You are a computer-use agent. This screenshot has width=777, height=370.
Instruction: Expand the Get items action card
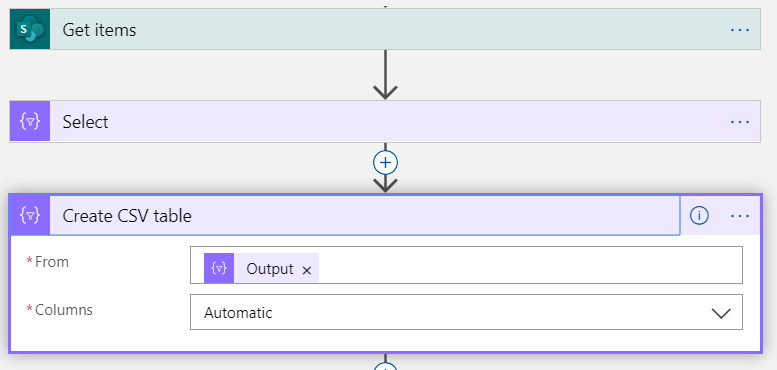coord(385,29)
